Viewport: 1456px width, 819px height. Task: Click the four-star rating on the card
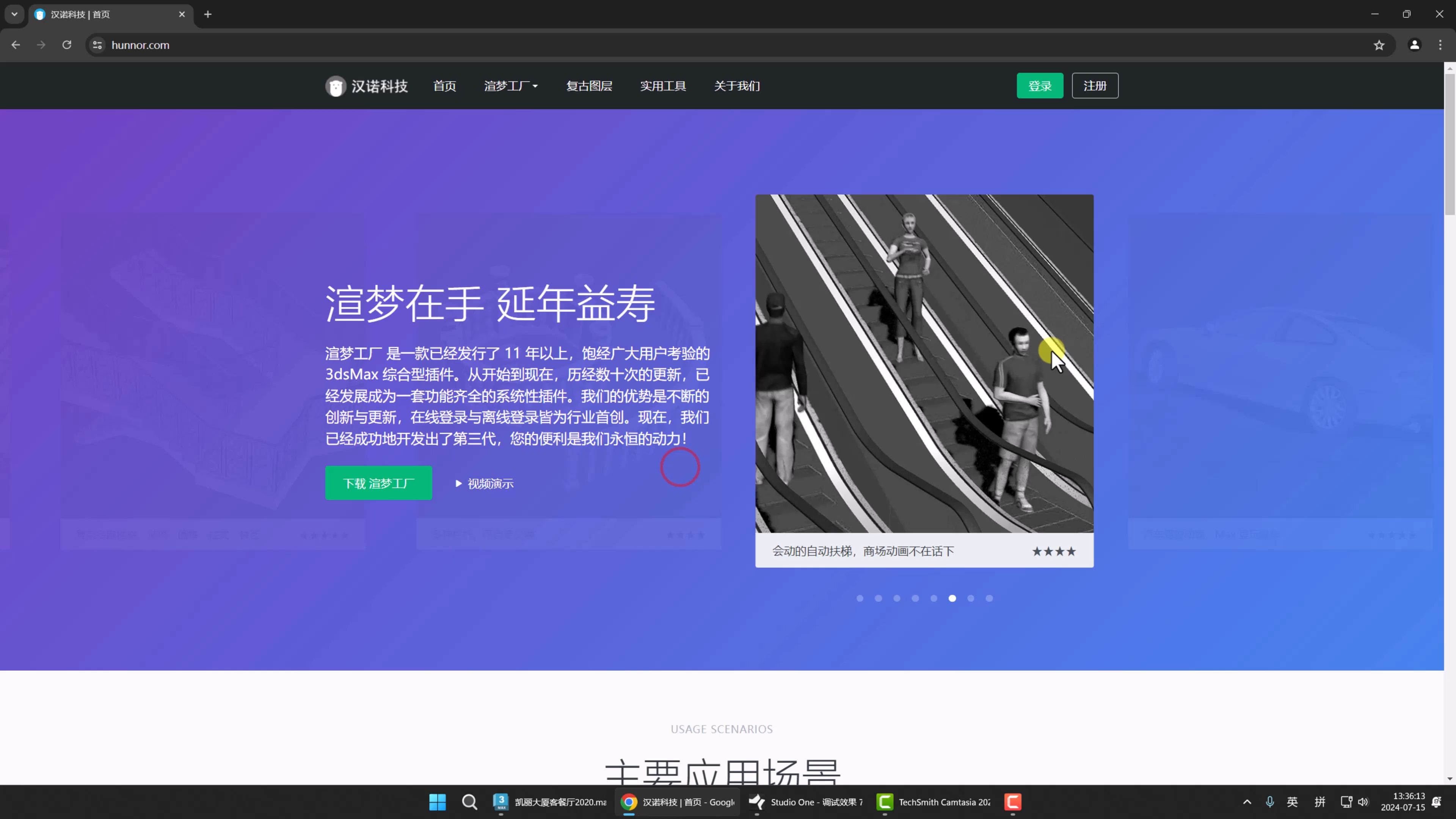point(1054,551)
